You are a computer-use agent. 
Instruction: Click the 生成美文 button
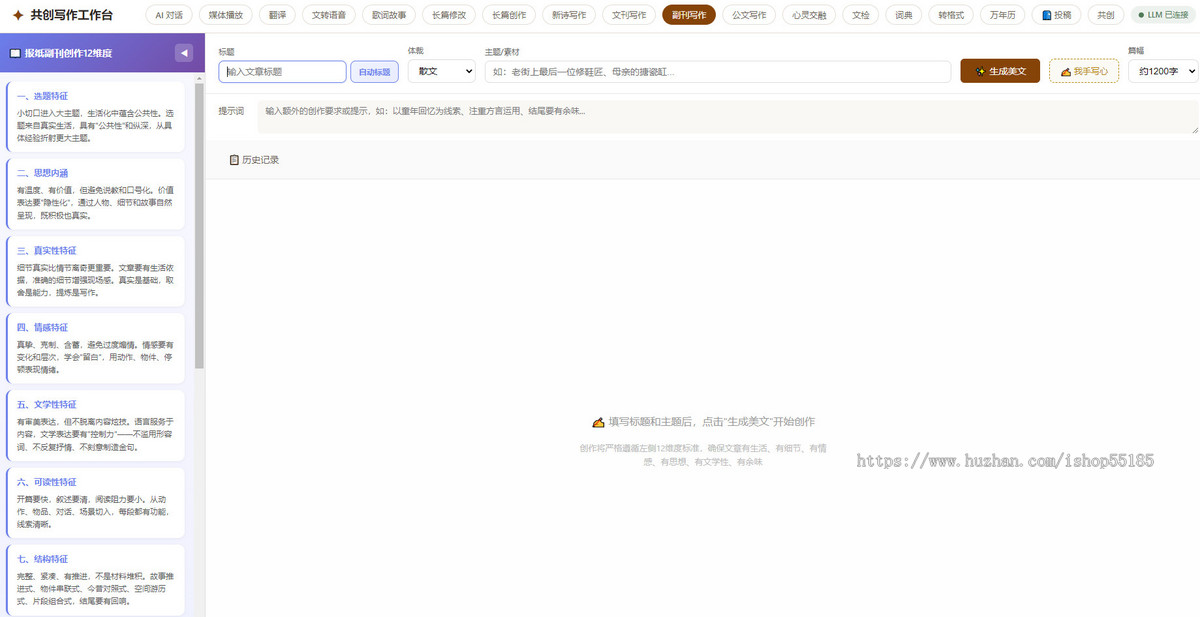1000,71
